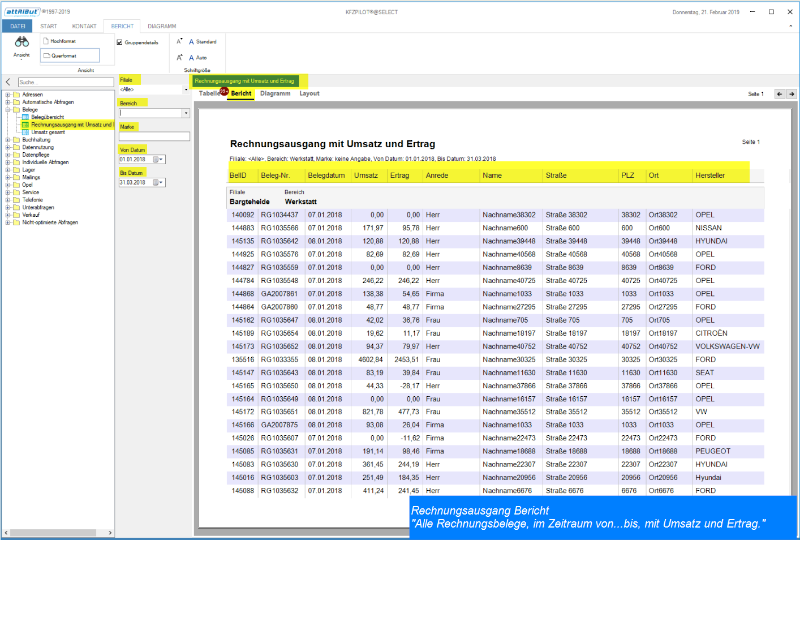Click the Marke input field
The image size is (800, 630).
point(154,136)
